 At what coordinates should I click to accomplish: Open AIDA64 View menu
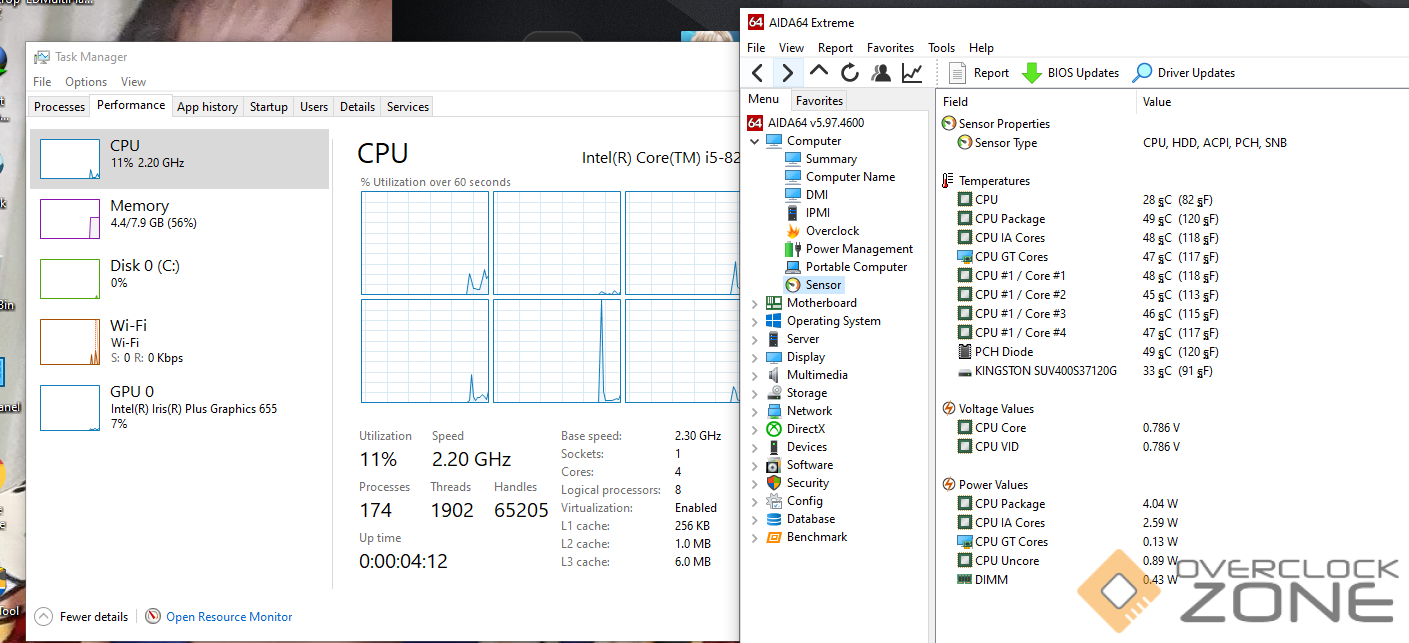tap(791, 47)
